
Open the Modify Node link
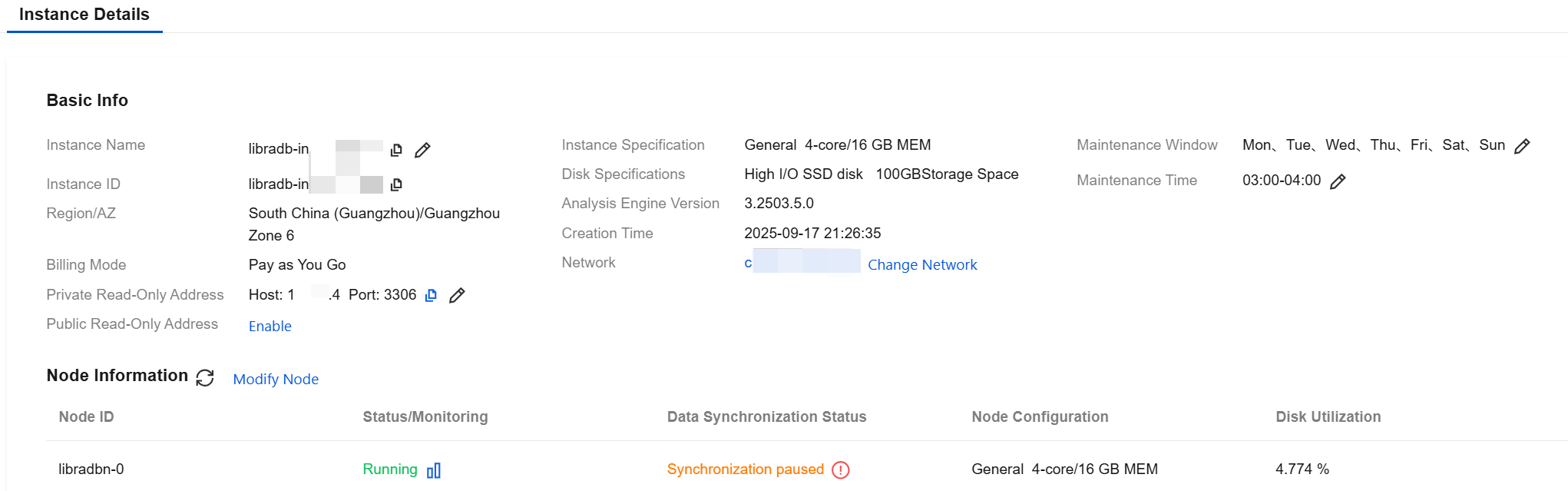[x=276, y=380]
